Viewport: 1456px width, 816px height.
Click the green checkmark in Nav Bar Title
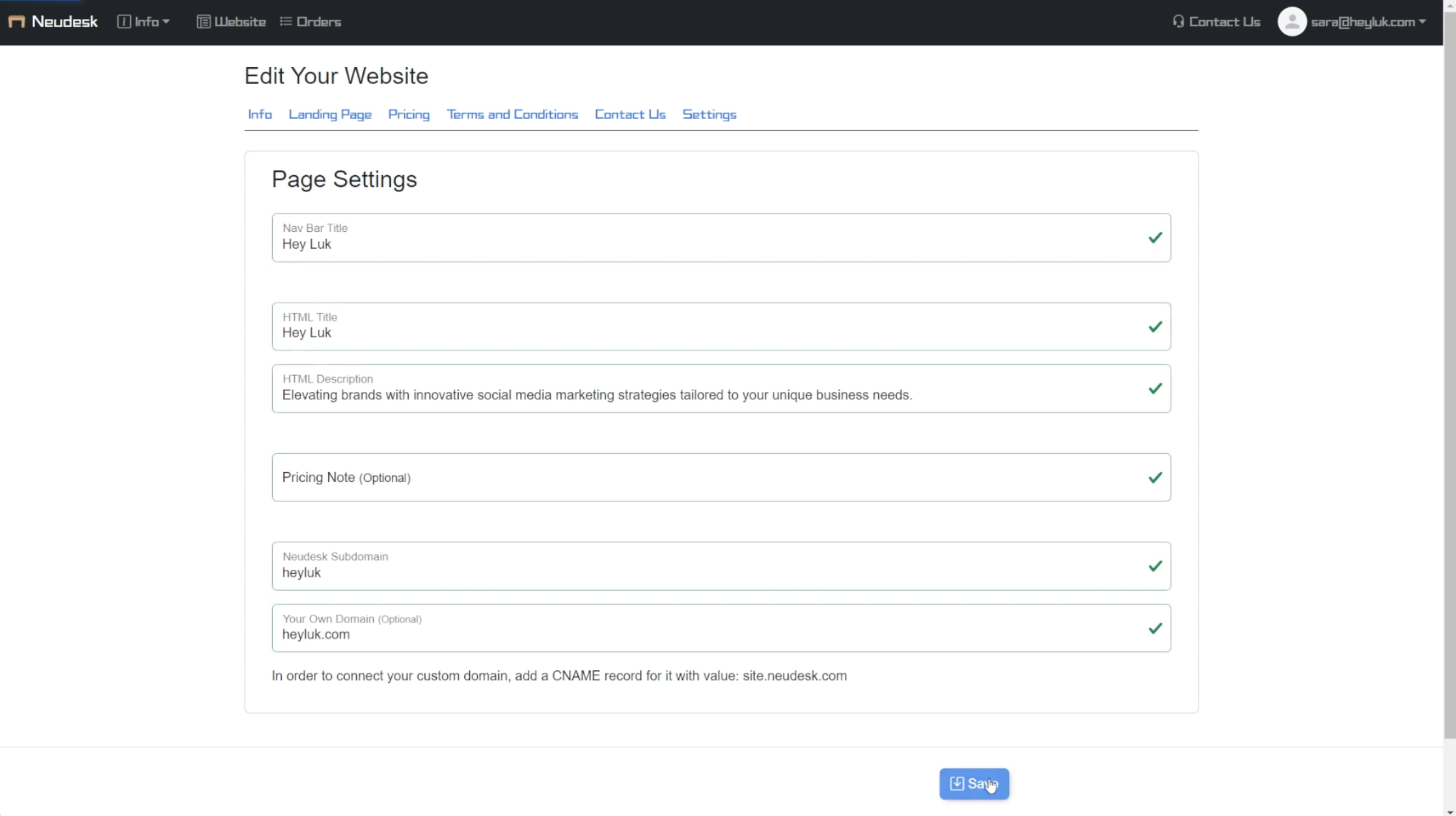click(x=1155, y=238)
